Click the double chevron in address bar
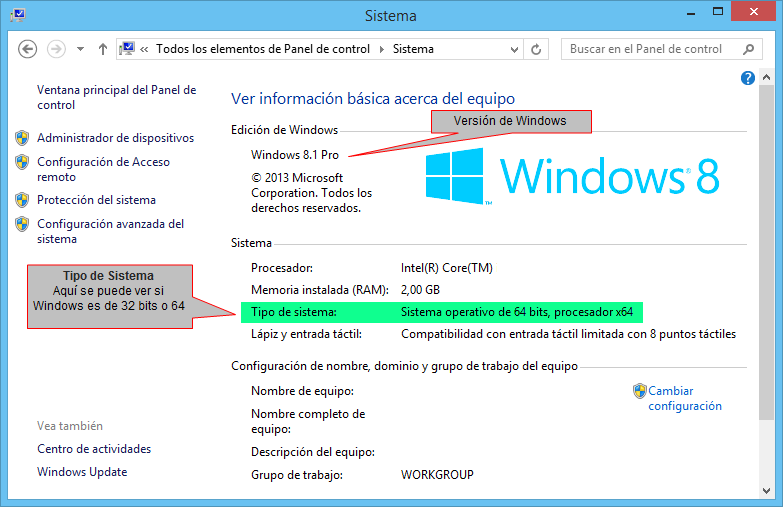 144,49
